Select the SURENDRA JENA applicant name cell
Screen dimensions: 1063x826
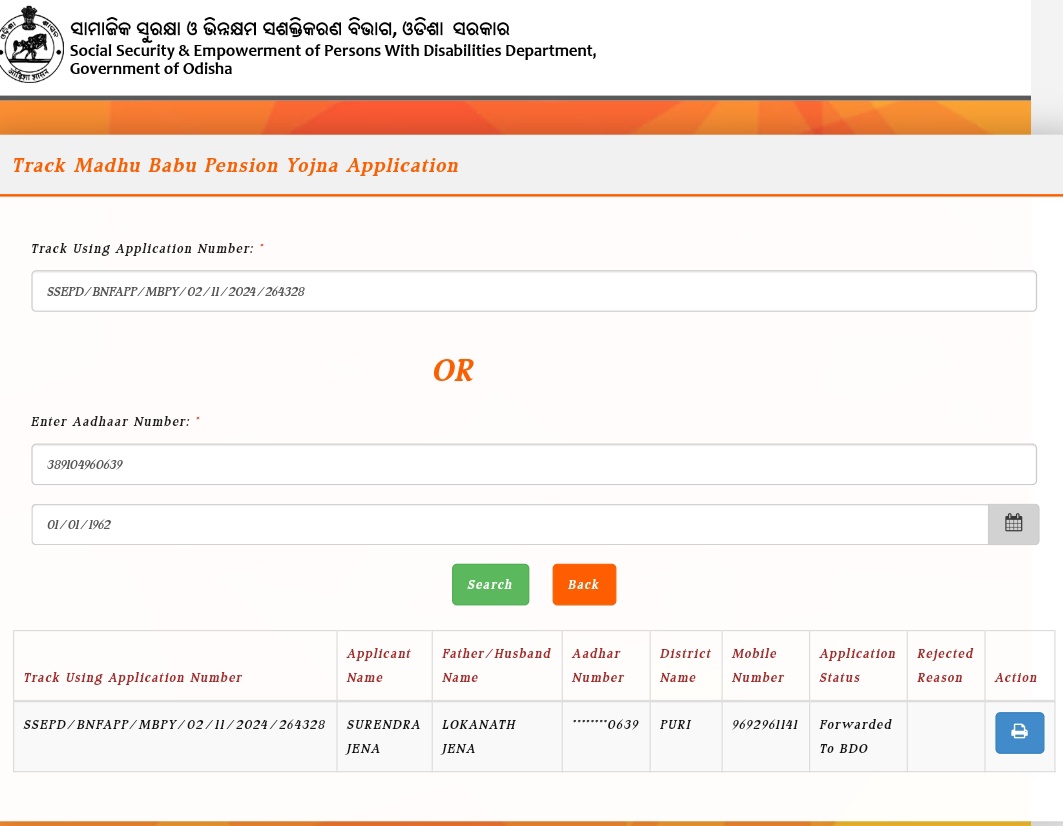click(x=383, y=736)
